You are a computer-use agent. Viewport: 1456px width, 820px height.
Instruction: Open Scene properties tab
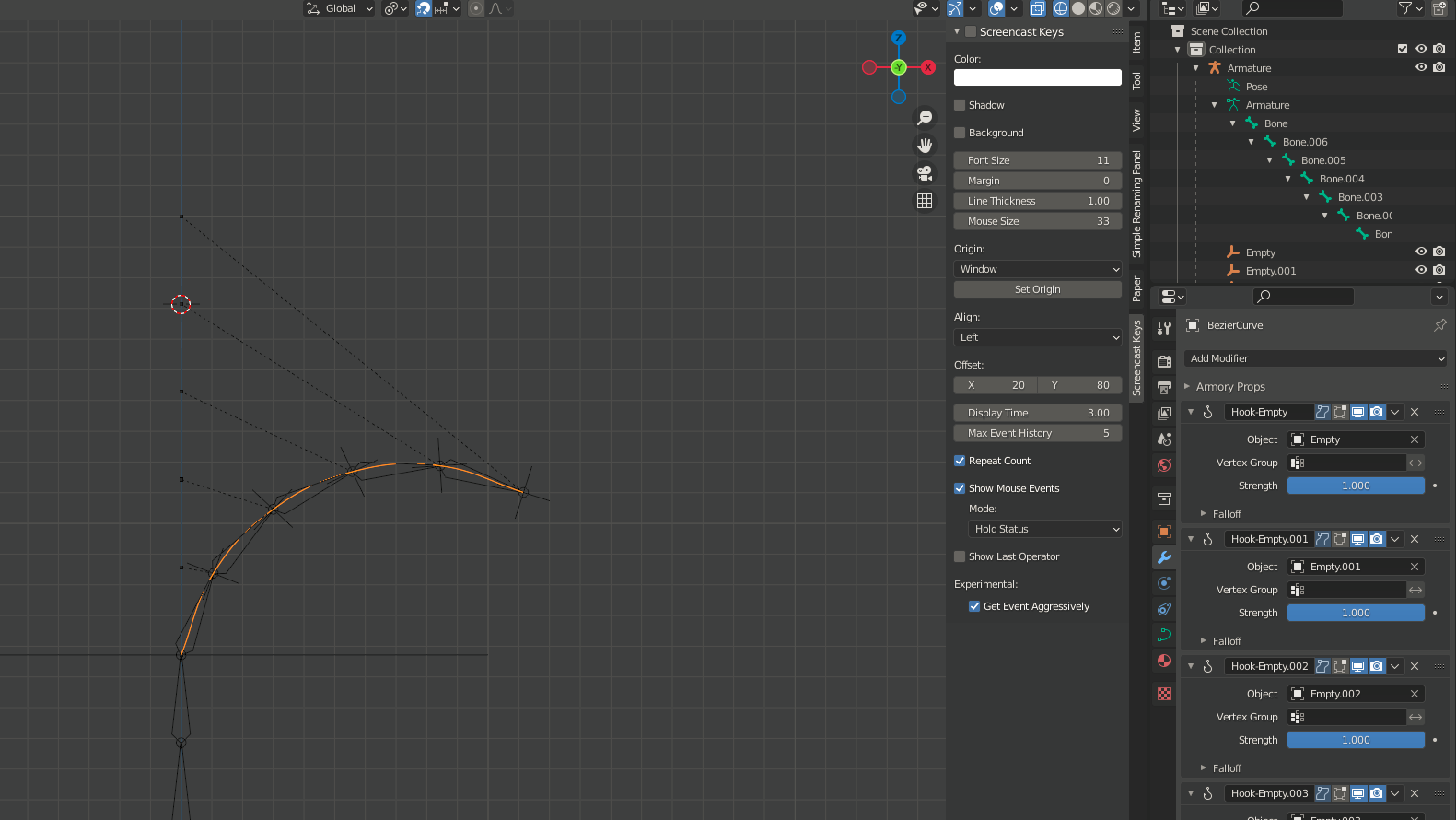click(1164, 439)
